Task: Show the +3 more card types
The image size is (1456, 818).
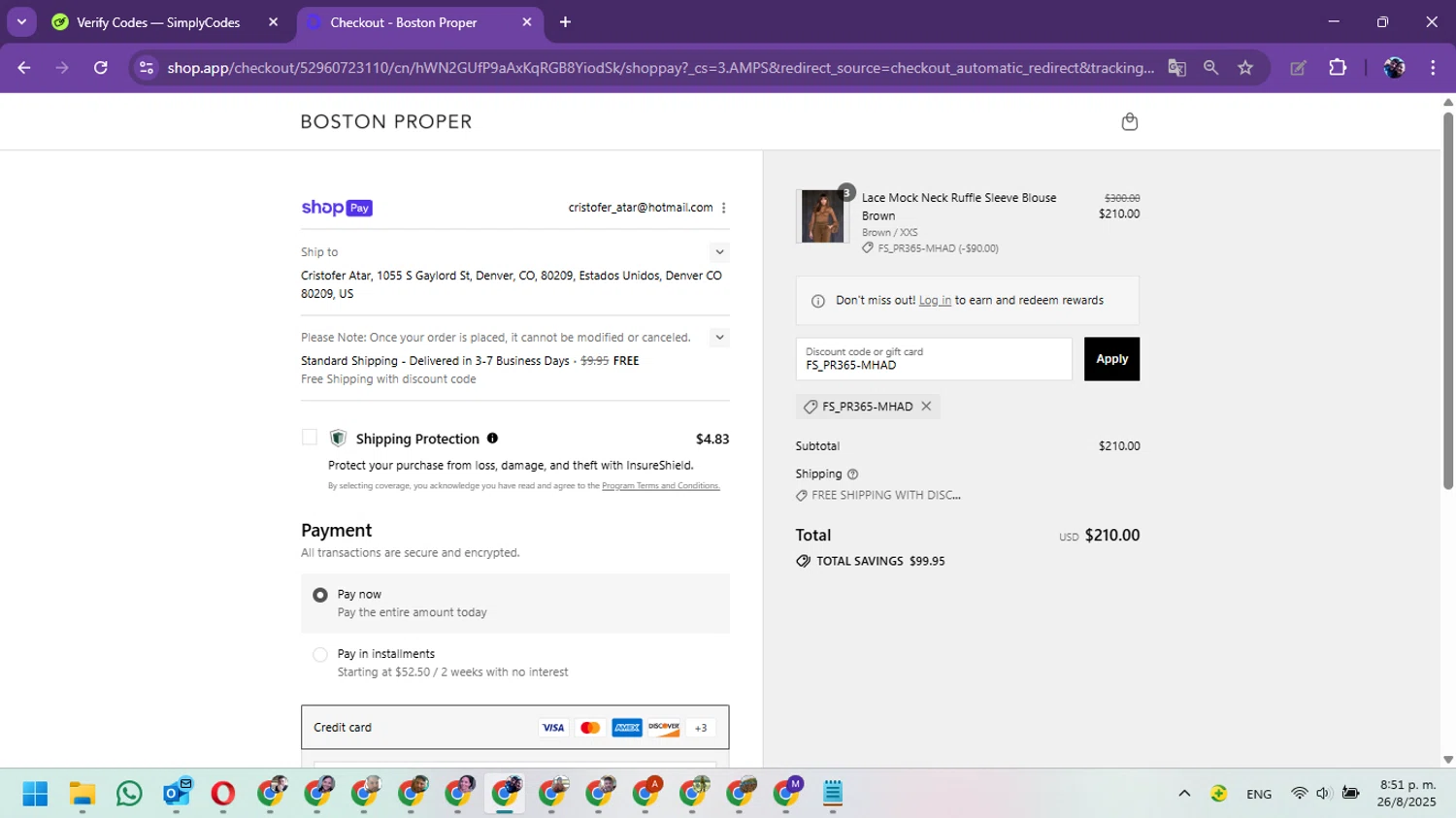Action: (701, 728)
